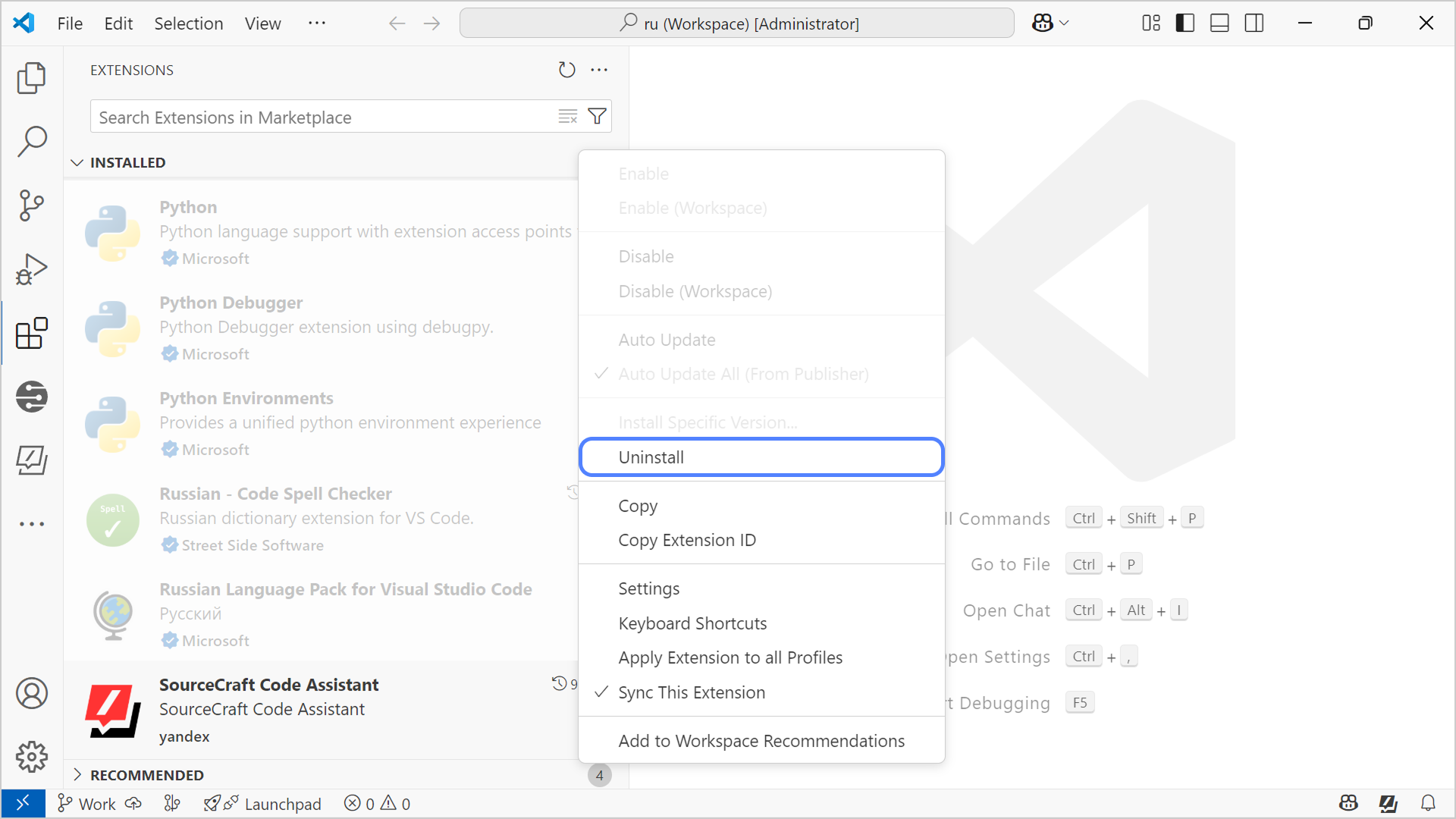This screenshot has width=1456, height=819.
Task: Click the Extensions icon in the Activity Bar
Action: (x=31, y=332)
